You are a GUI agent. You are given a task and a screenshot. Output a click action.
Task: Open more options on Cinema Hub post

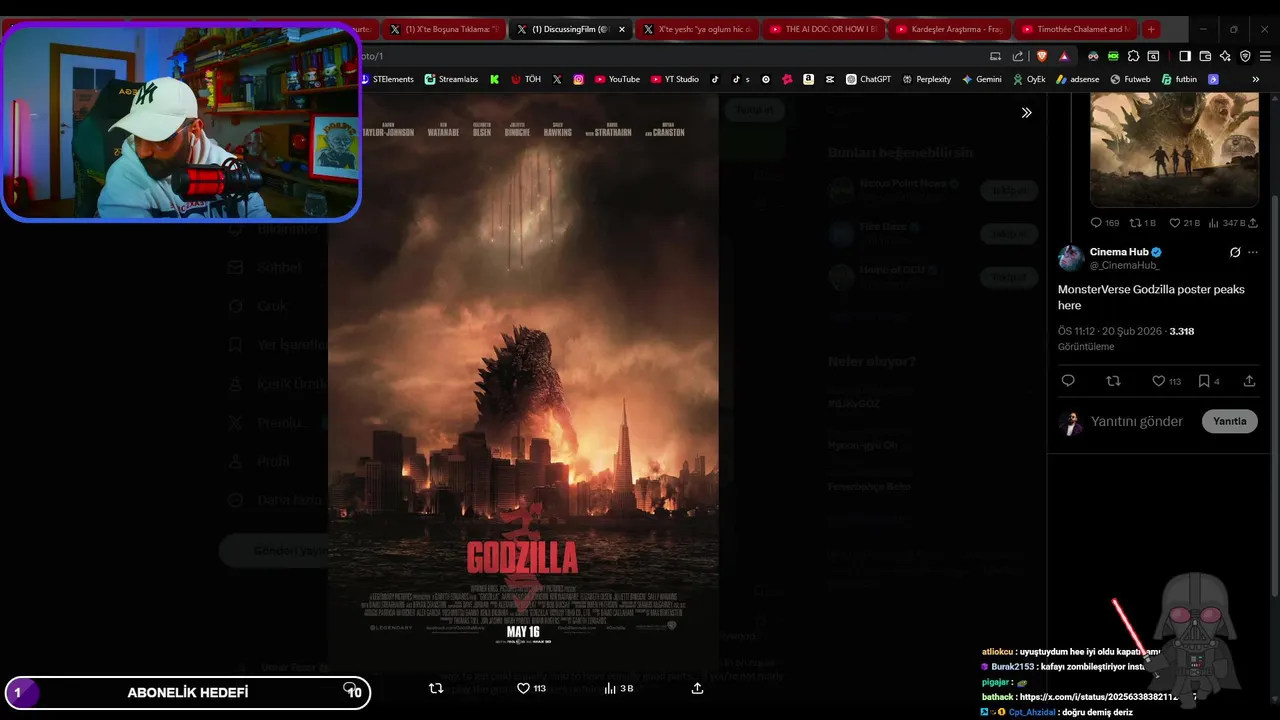click(1253, 252)
